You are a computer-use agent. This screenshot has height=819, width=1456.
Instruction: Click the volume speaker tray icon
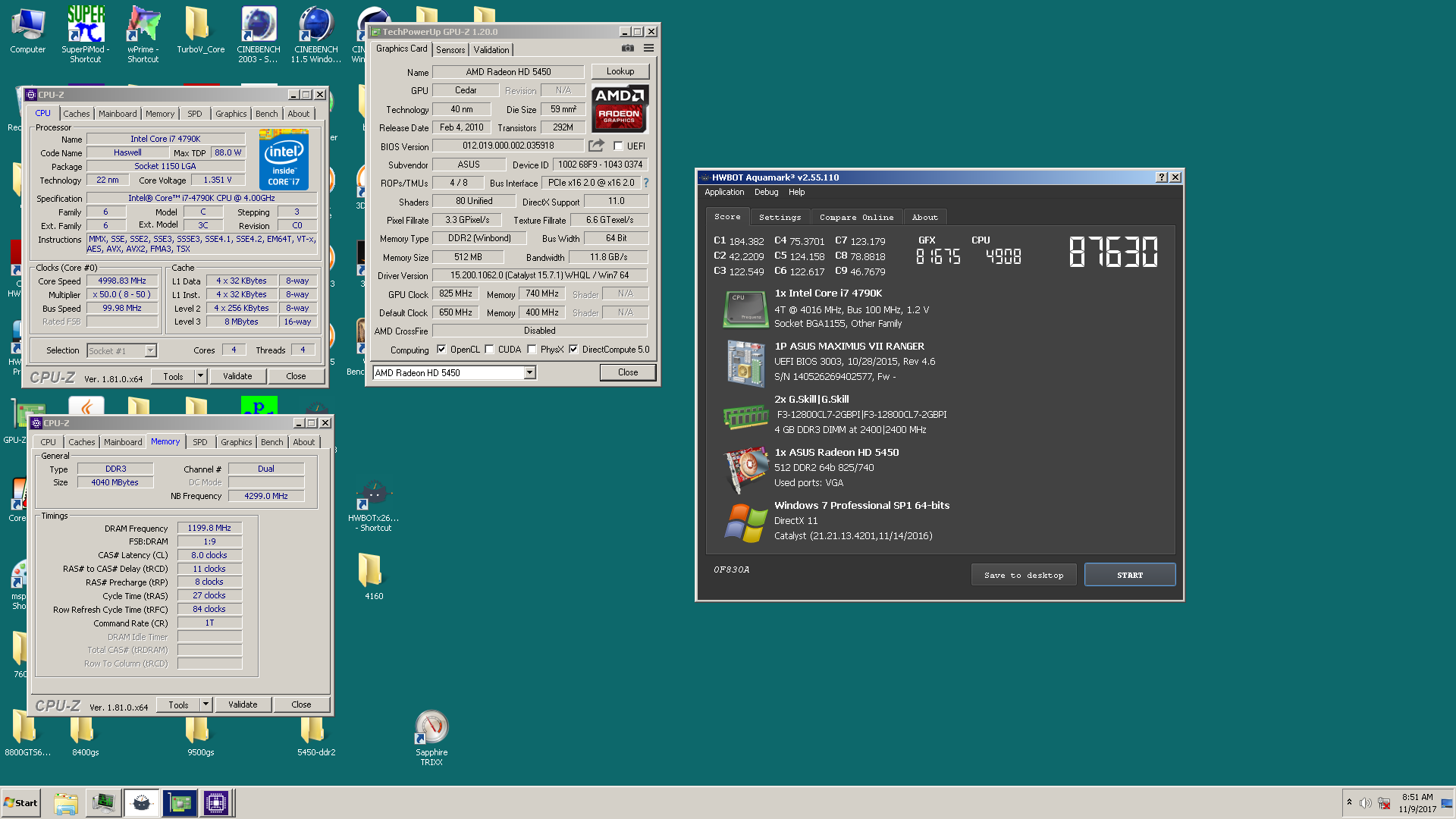pos(1365,803)
